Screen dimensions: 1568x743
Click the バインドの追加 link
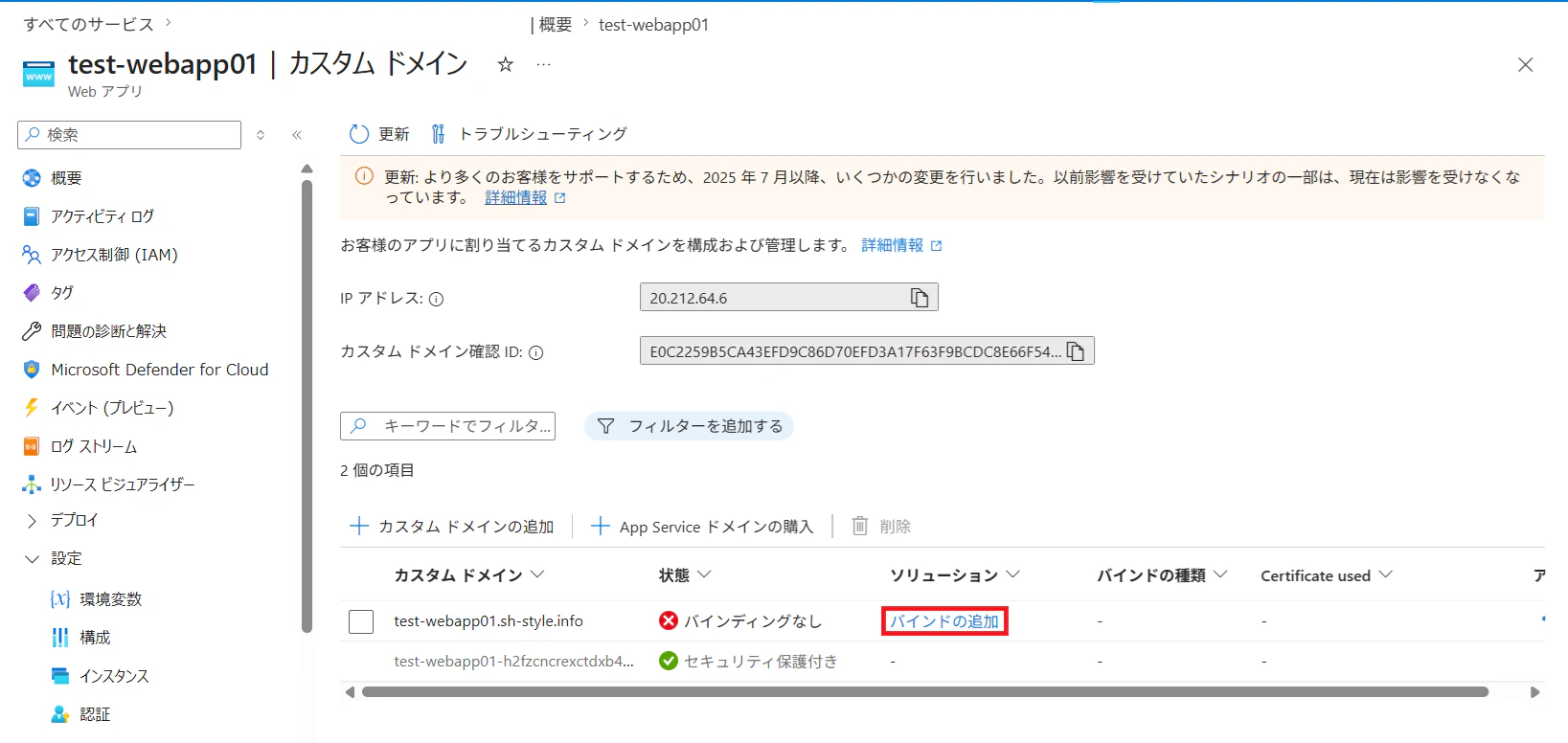tap(944, 621)
